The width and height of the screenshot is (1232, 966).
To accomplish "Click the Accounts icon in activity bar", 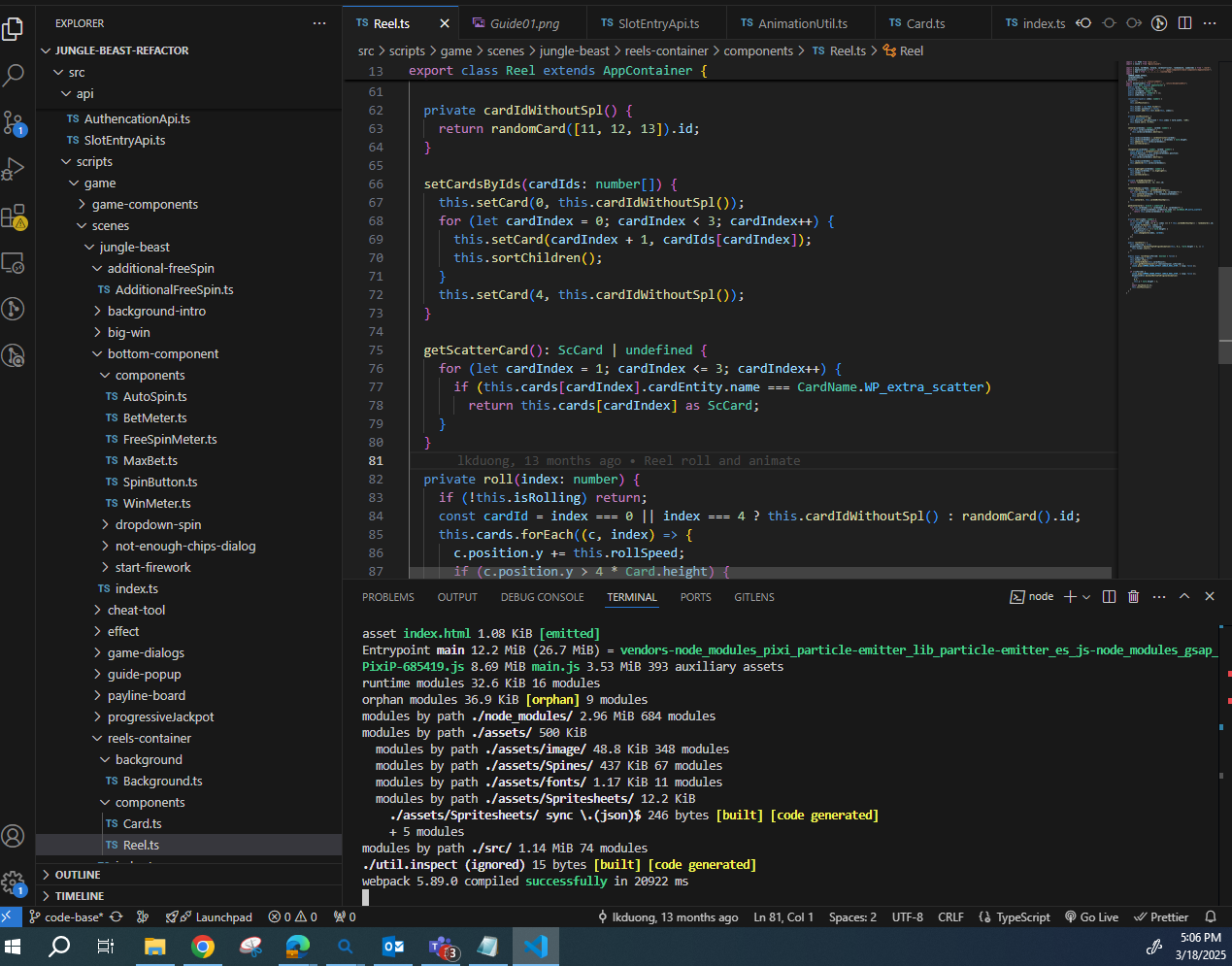I will (x=14, y=836).
